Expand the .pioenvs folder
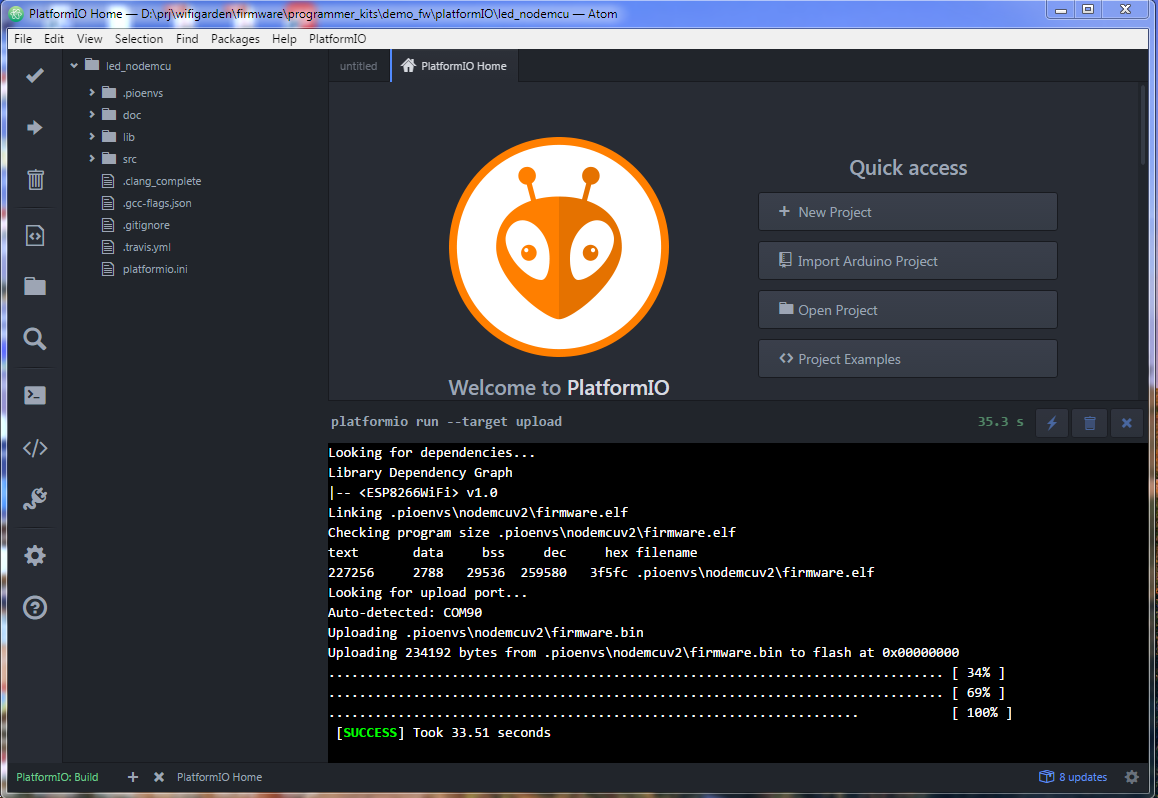Image resolution: width=1158 pixels, height=798 pixels. [92, 92]
